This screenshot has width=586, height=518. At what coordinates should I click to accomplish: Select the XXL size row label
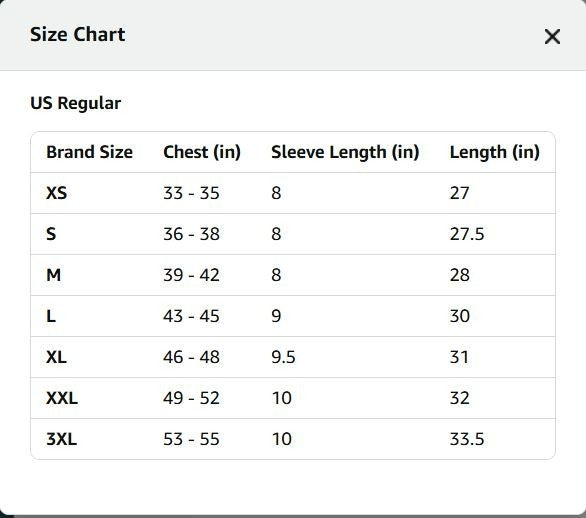point(62,398)
